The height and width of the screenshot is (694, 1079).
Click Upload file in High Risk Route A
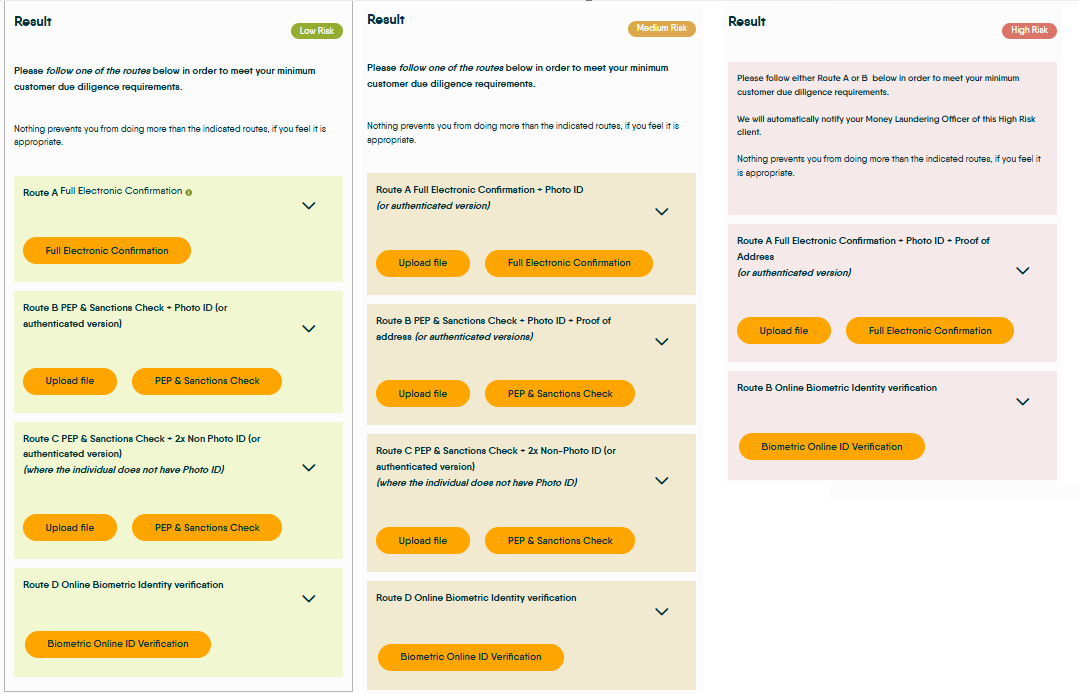click(x=784, y=331)
